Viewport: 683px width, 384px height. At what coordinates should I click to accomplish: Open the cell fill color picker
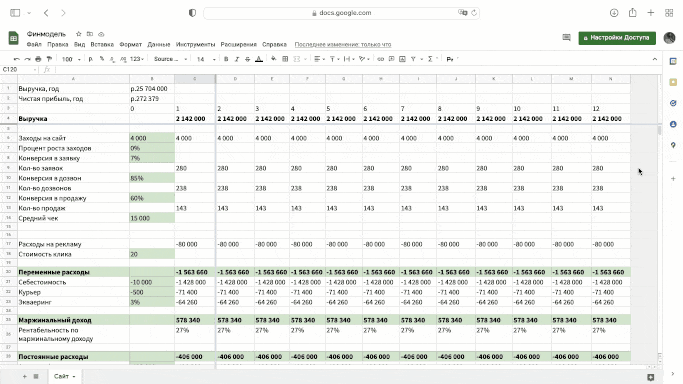(x=274, y=59)
